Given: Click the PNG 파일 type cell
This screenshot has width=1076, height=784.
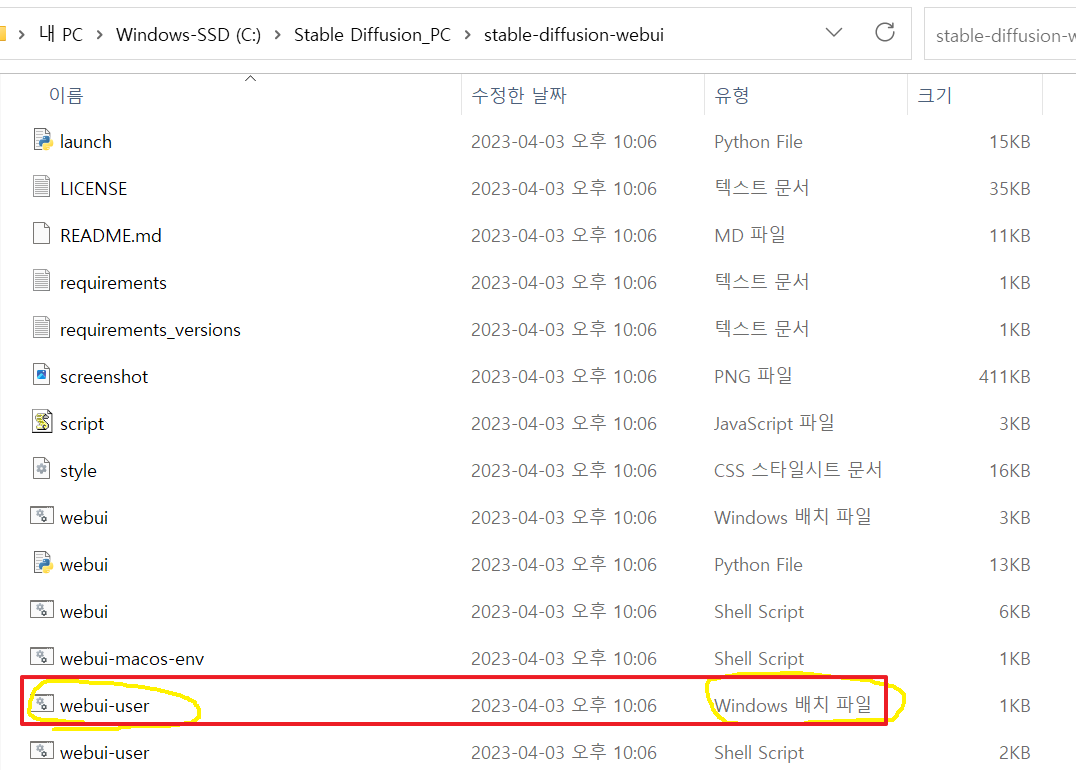Looking at the screenshot, I should (x=753, y=376).
